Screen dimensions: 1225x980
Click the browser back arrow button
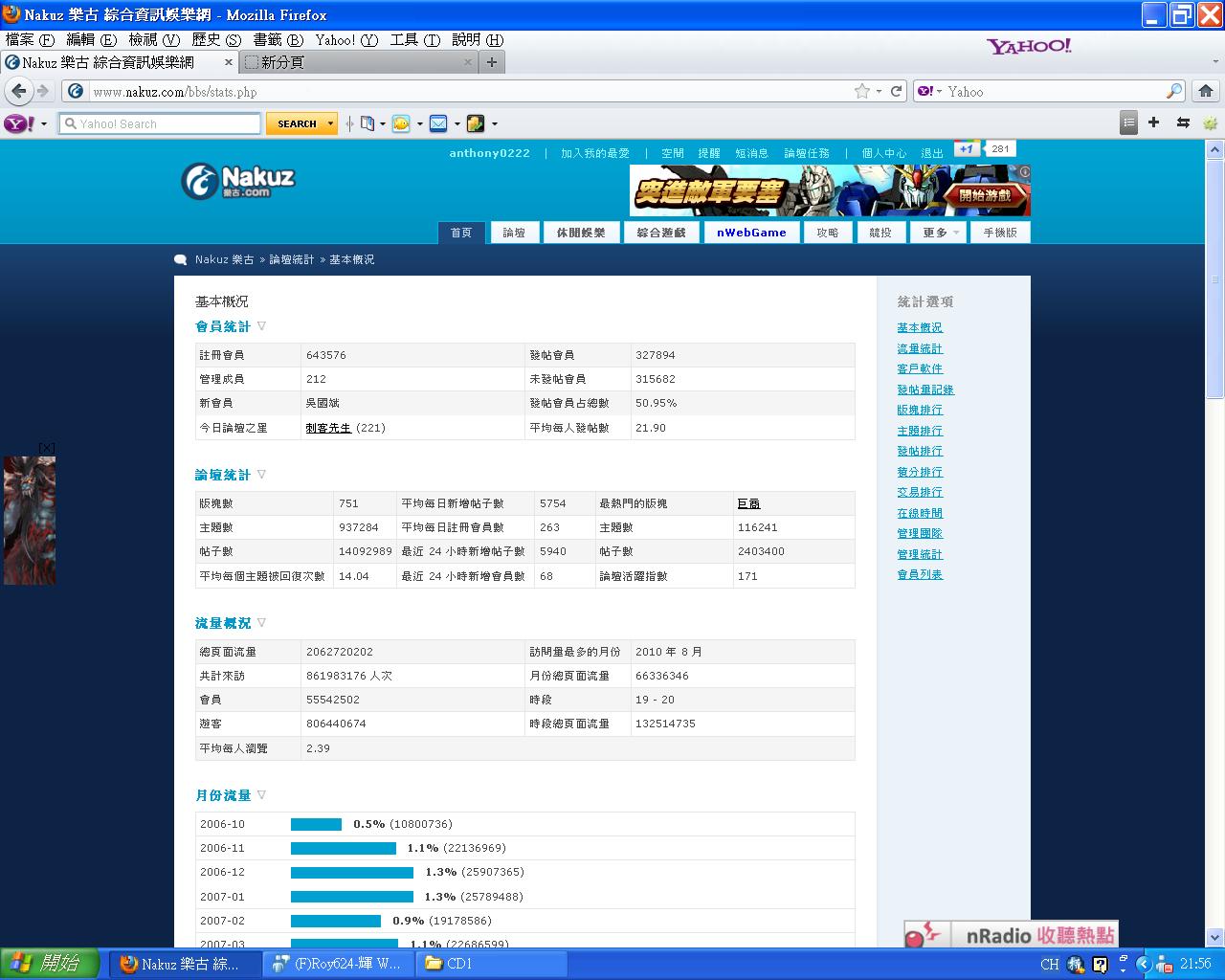(18, 91)
